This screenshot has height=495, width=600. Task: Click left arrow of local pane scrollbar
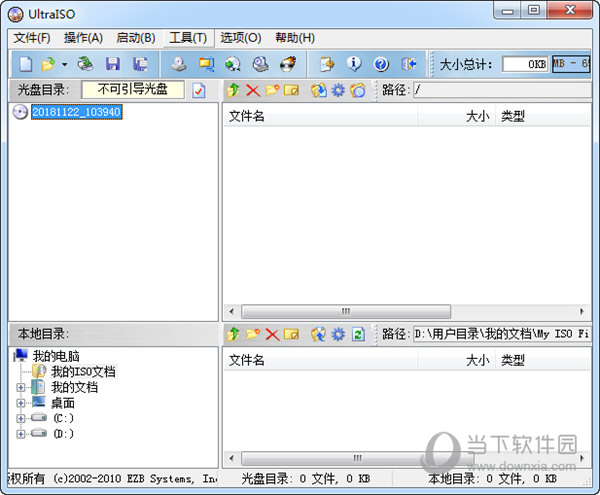231,458
